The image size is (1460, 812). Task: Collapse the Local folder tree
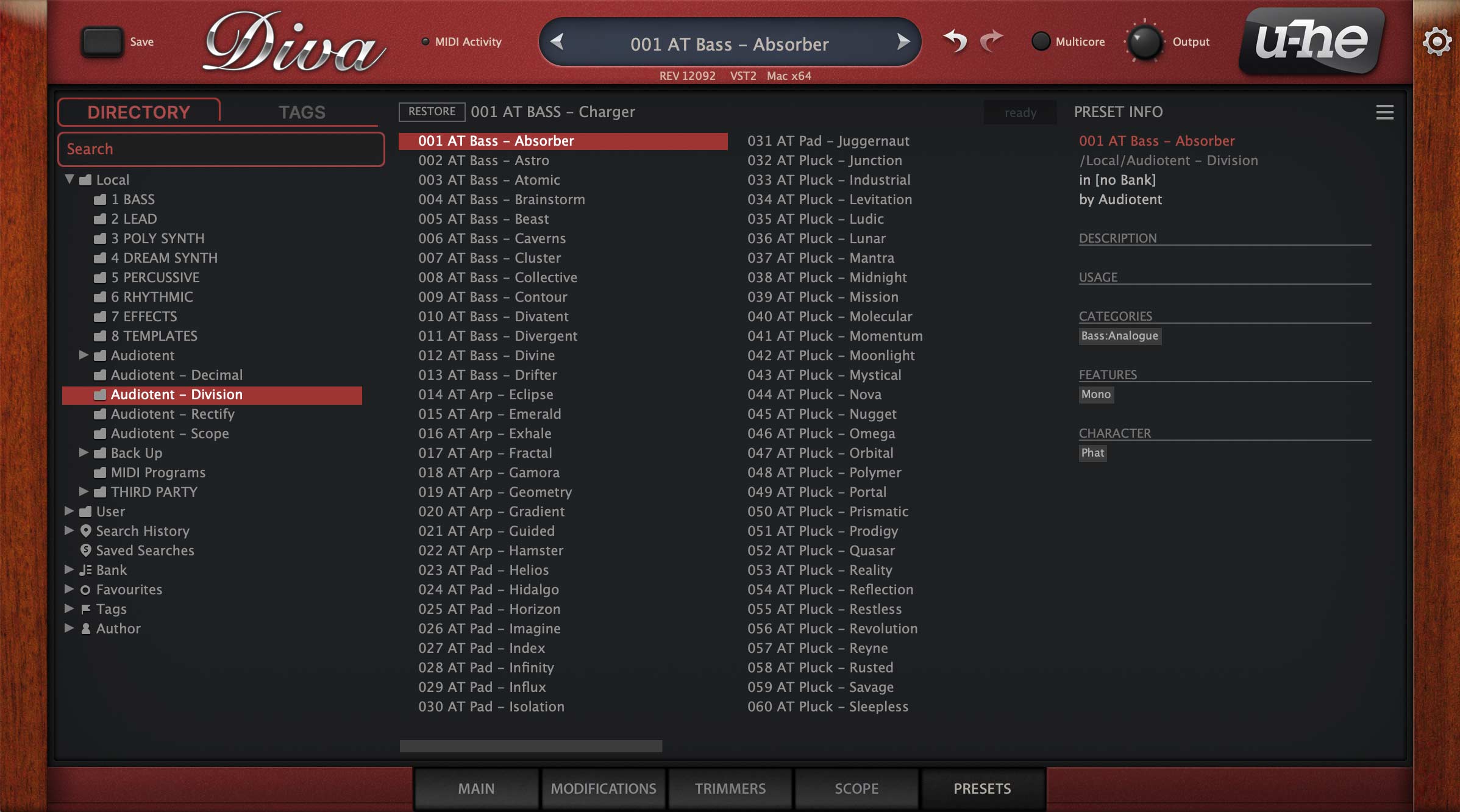[x=69, y=179]
